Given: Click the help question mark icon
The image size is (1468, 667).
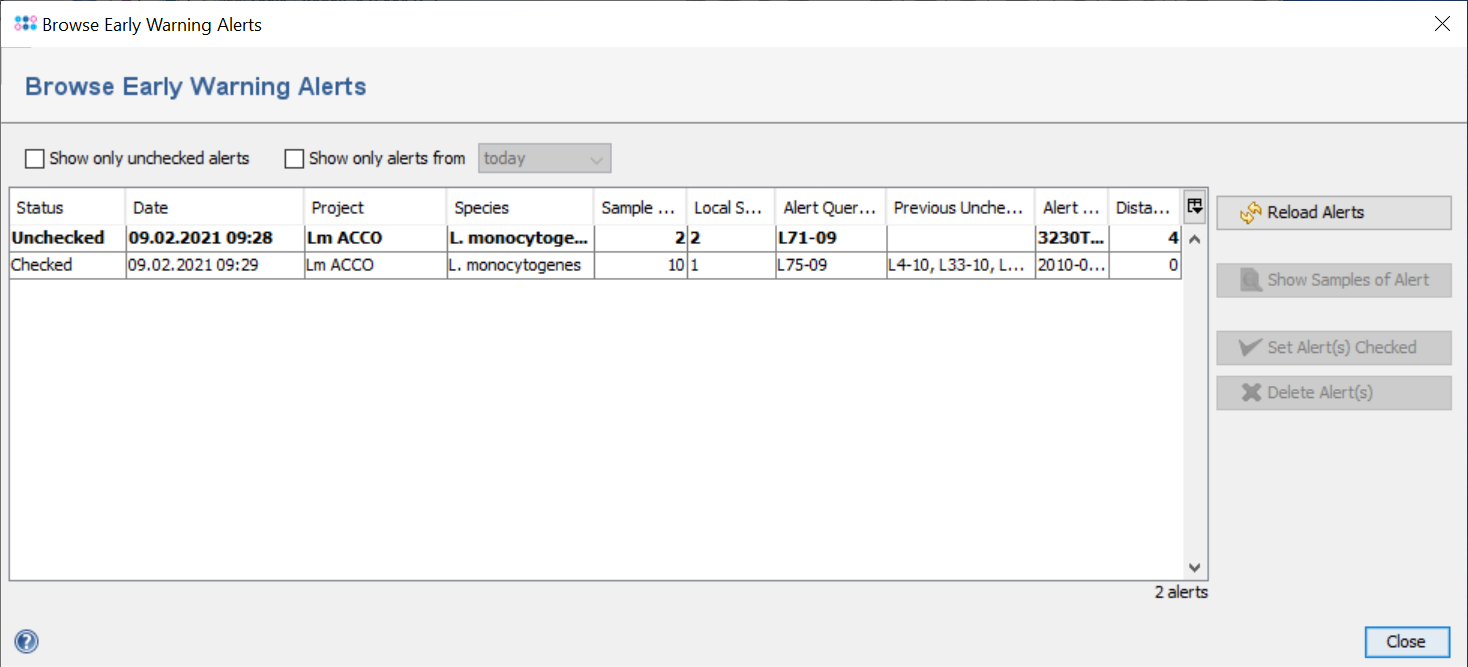Looking at the screenshot, I should click(27, 642).
